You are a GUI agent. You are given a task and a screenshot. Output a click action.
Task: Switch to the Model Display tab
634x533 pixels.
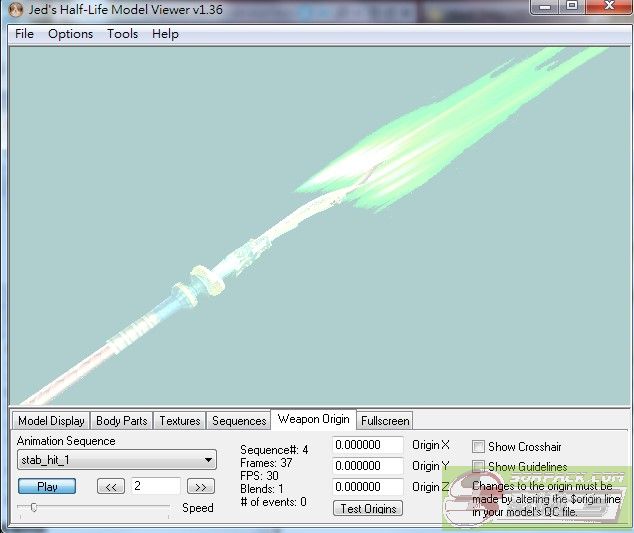51,421
